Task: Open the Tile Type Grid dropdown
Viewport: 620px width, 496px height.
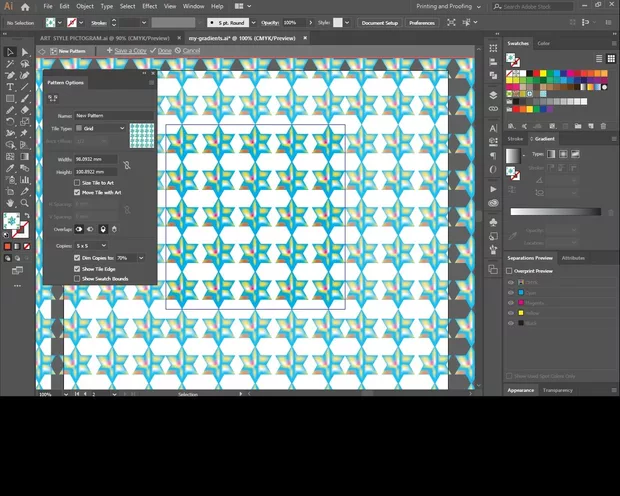Action: tap(100, 128)
